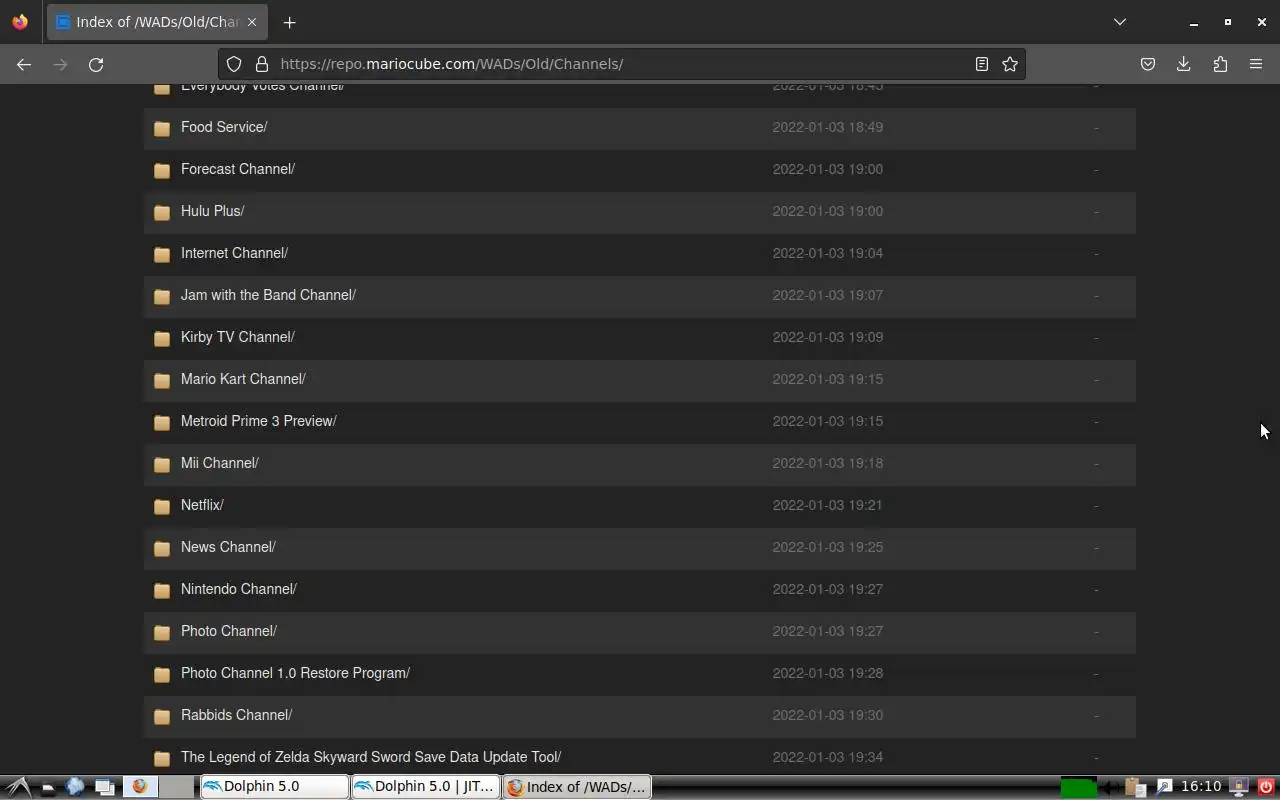This screenshot has height=800, width=1280.
Task: Click folder icon beside Food Service/
Action: pos(162,128)
